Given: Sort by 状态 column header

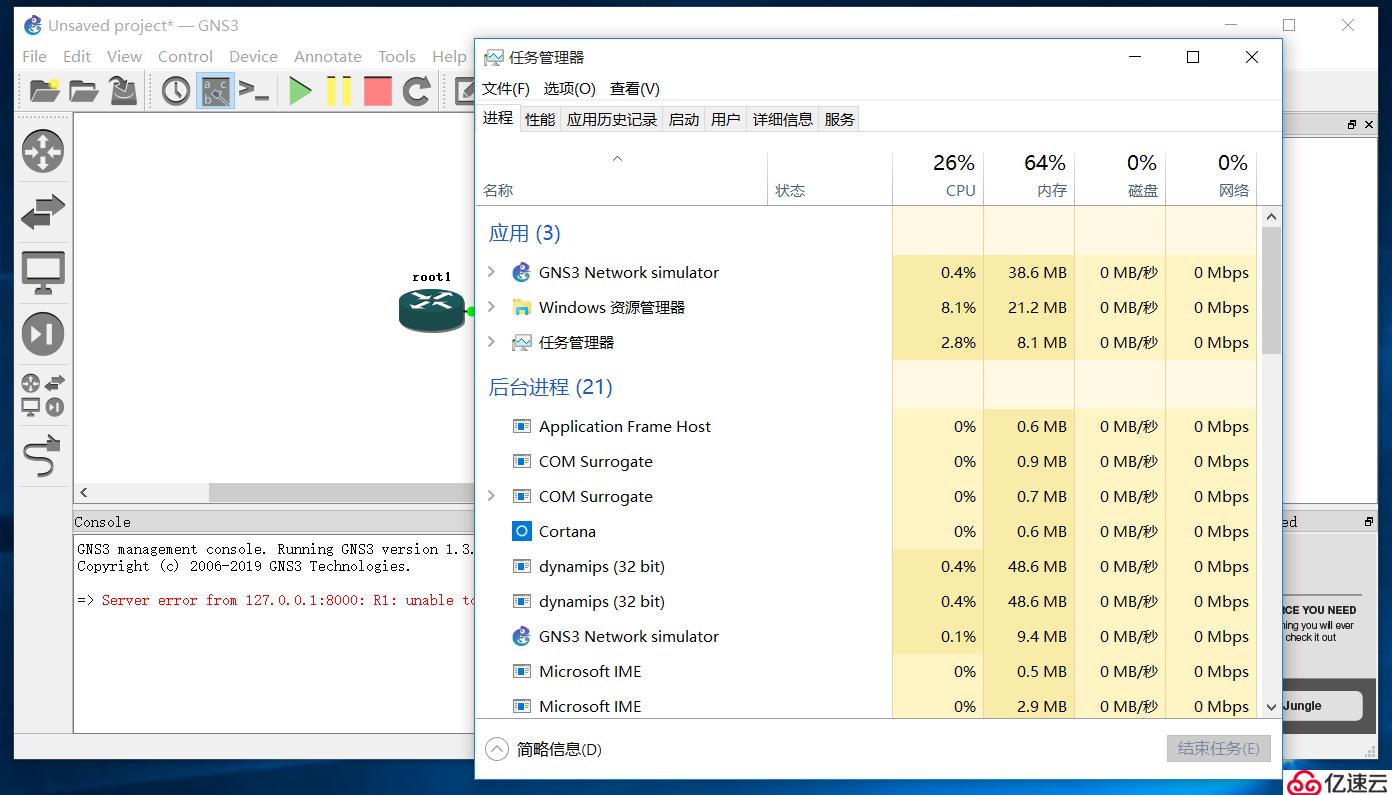Looking at the screenshot, I should [x=830, y=178].
